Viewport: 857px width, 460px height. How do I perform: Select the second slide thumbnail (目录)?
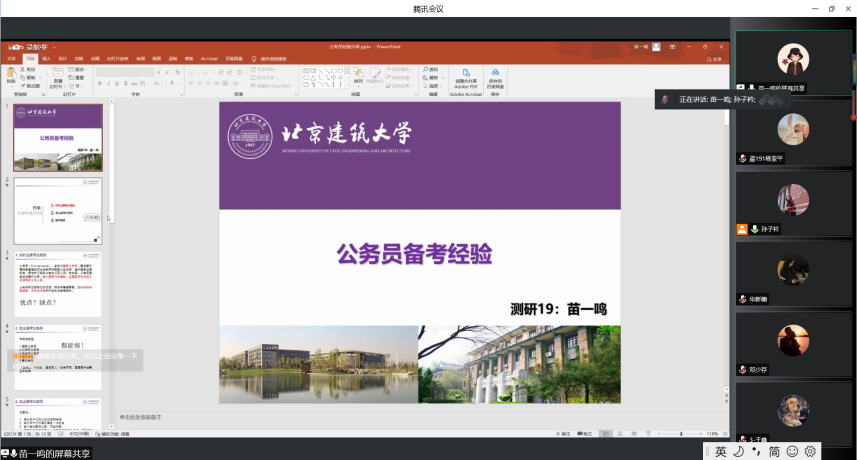click(x=58, y=211)
